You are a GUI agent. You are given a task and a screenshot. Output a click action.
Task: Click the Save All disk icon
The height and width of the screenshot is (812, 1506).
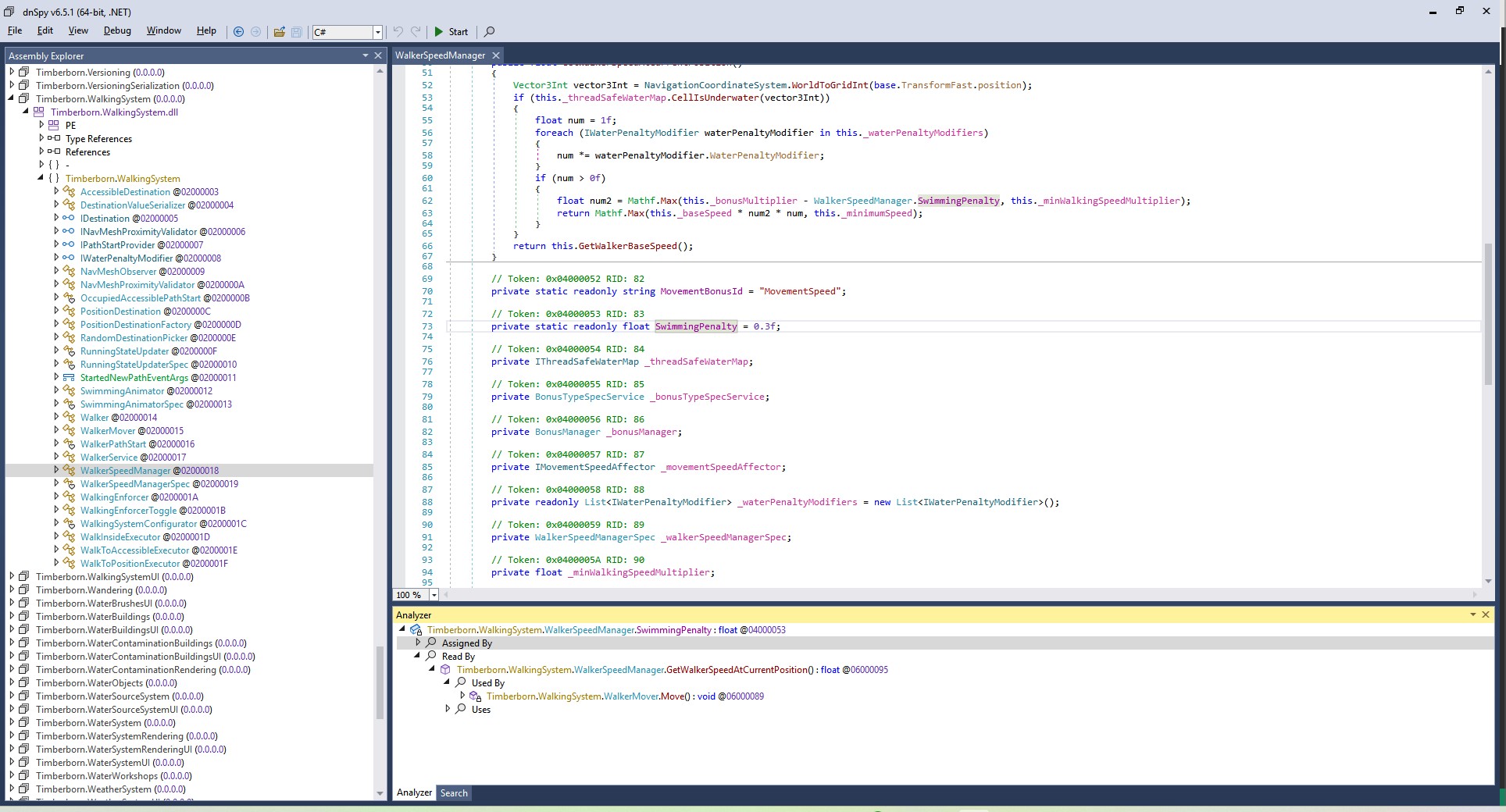pos(297,32)
